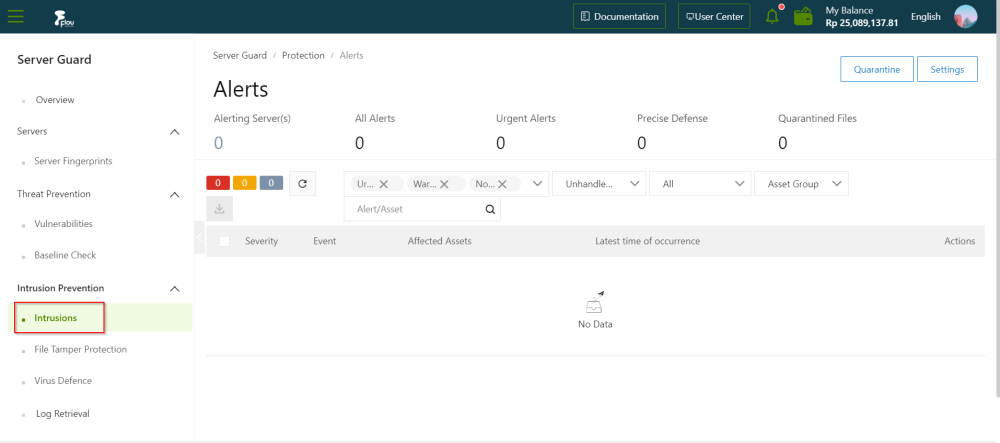Collapse the Threat Prevention section
Viewport: 1000px width, 443px height.
(x=174, y=194)
